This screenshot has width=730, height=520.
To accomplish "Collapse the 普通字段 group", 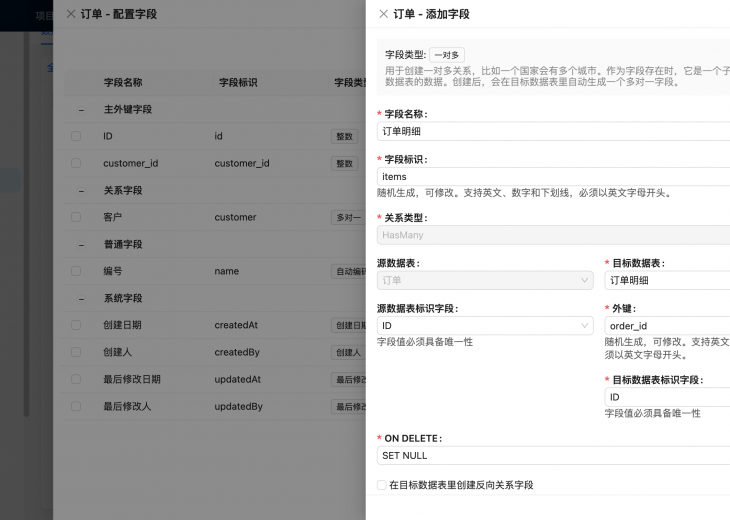I will [81, 244].
